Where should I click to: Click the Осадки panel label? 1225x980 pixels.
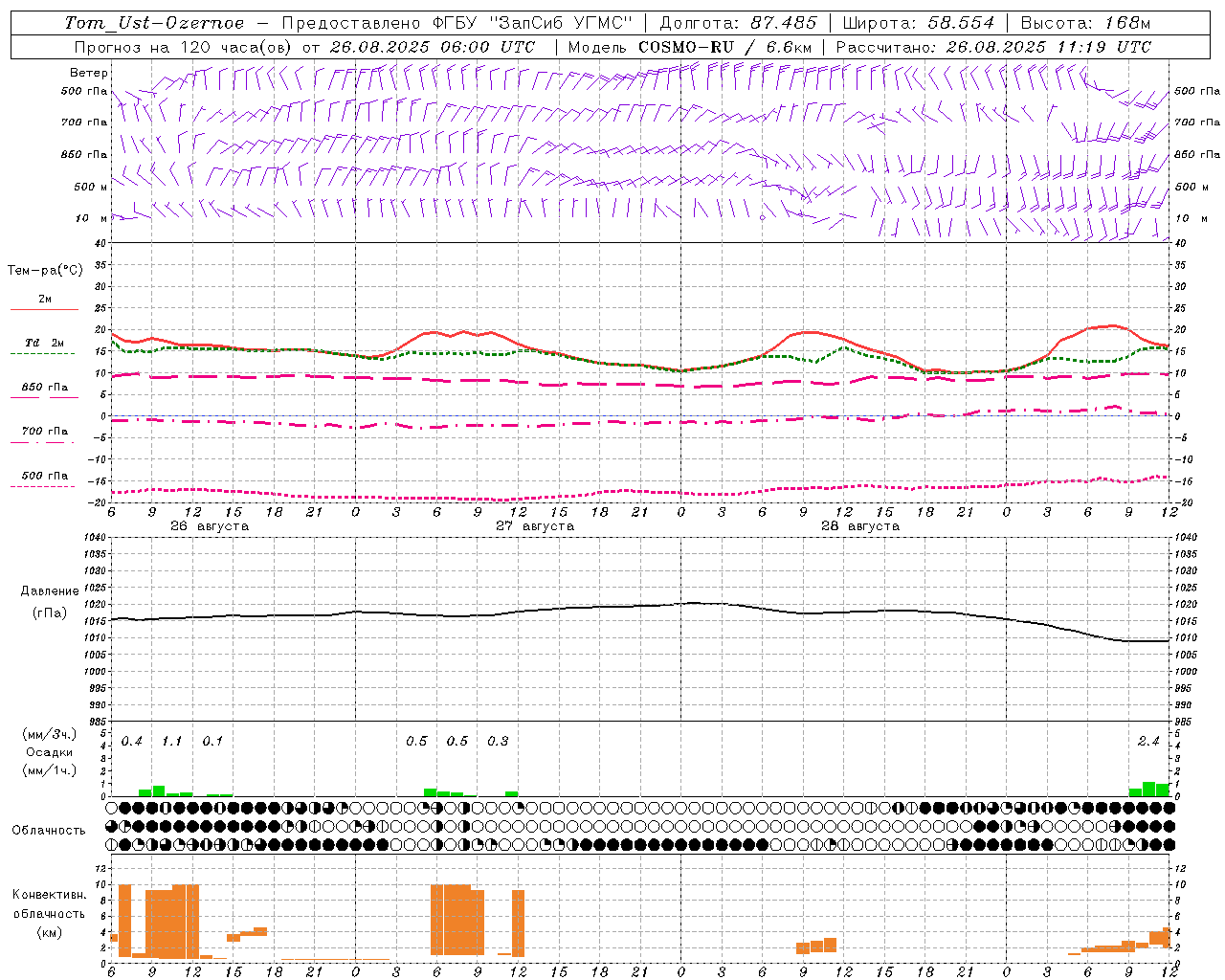click(x=49, y=752)
